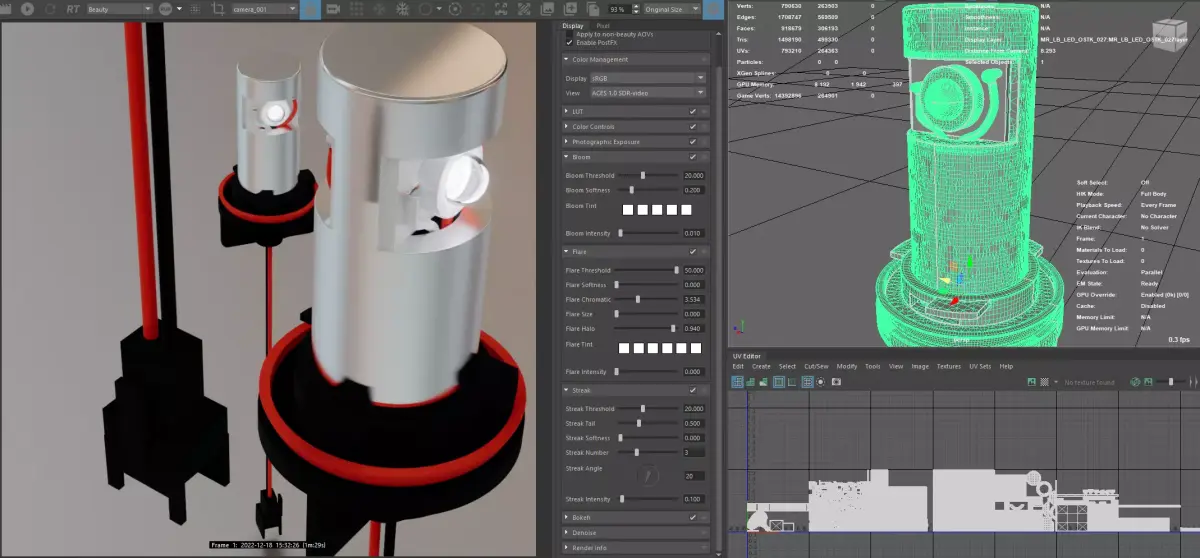Click the video camera icon in toolbar
The width and height of the screenshot is (1200, 558).
tap(333, 9)
